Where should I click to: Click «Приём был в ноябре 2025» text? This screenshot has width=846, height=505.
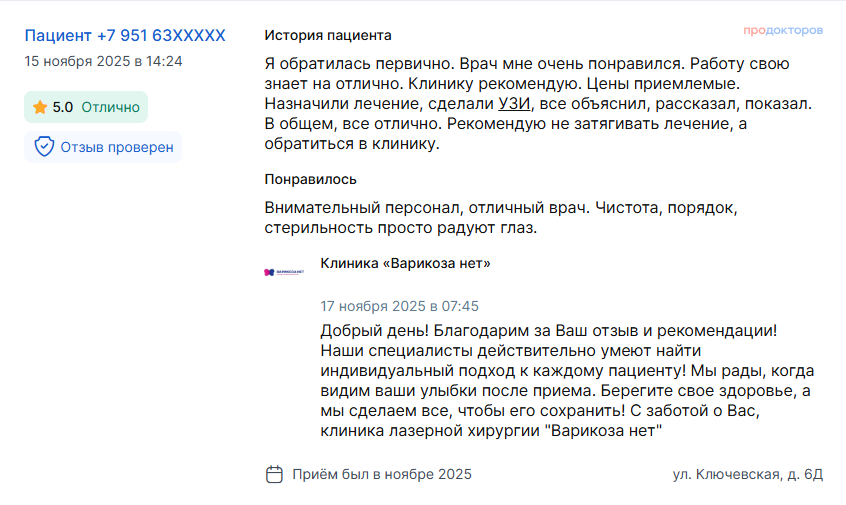click(381, 474)
